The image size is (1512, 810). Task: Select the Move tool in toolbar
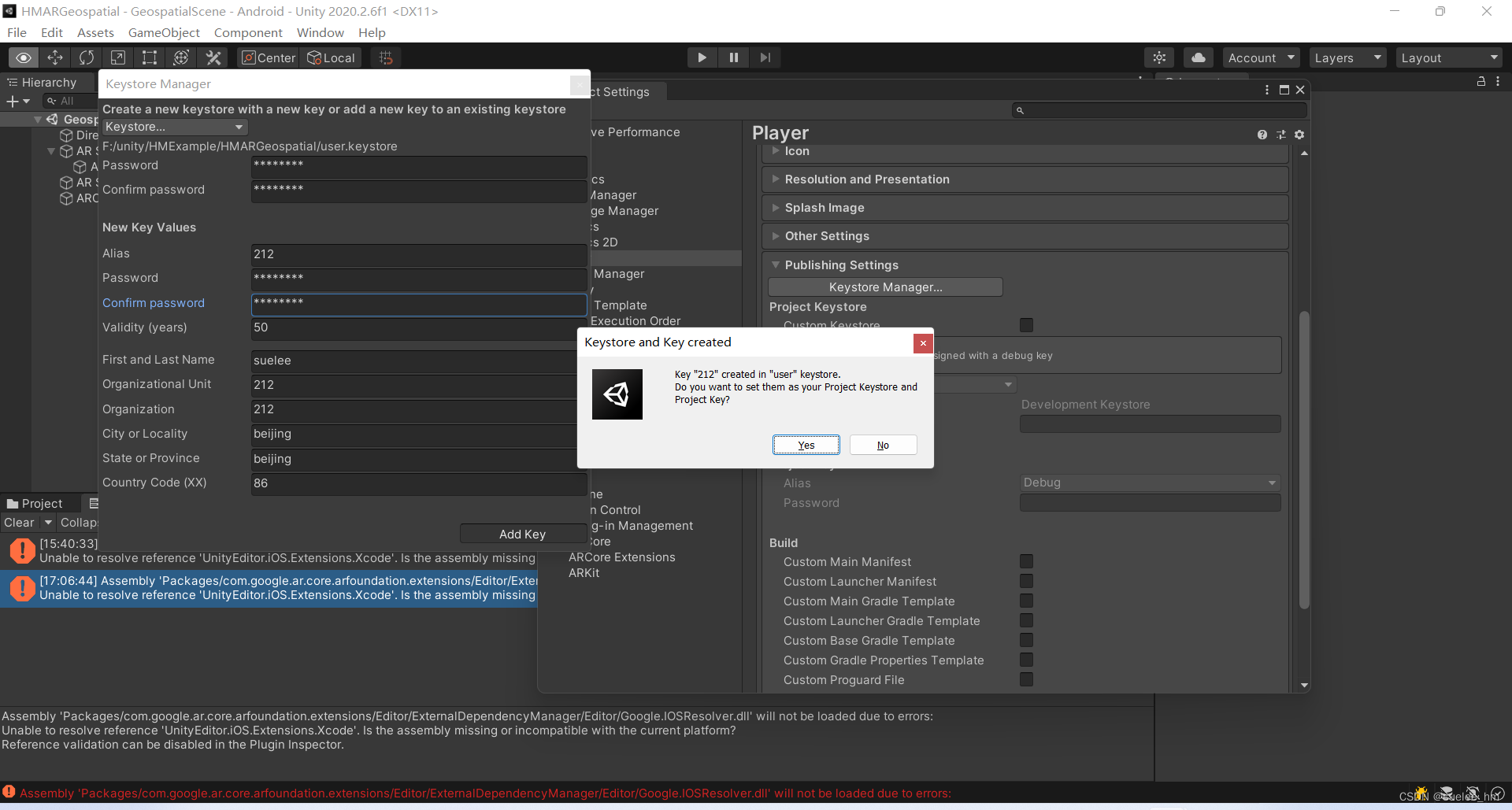tap(55, 57)
